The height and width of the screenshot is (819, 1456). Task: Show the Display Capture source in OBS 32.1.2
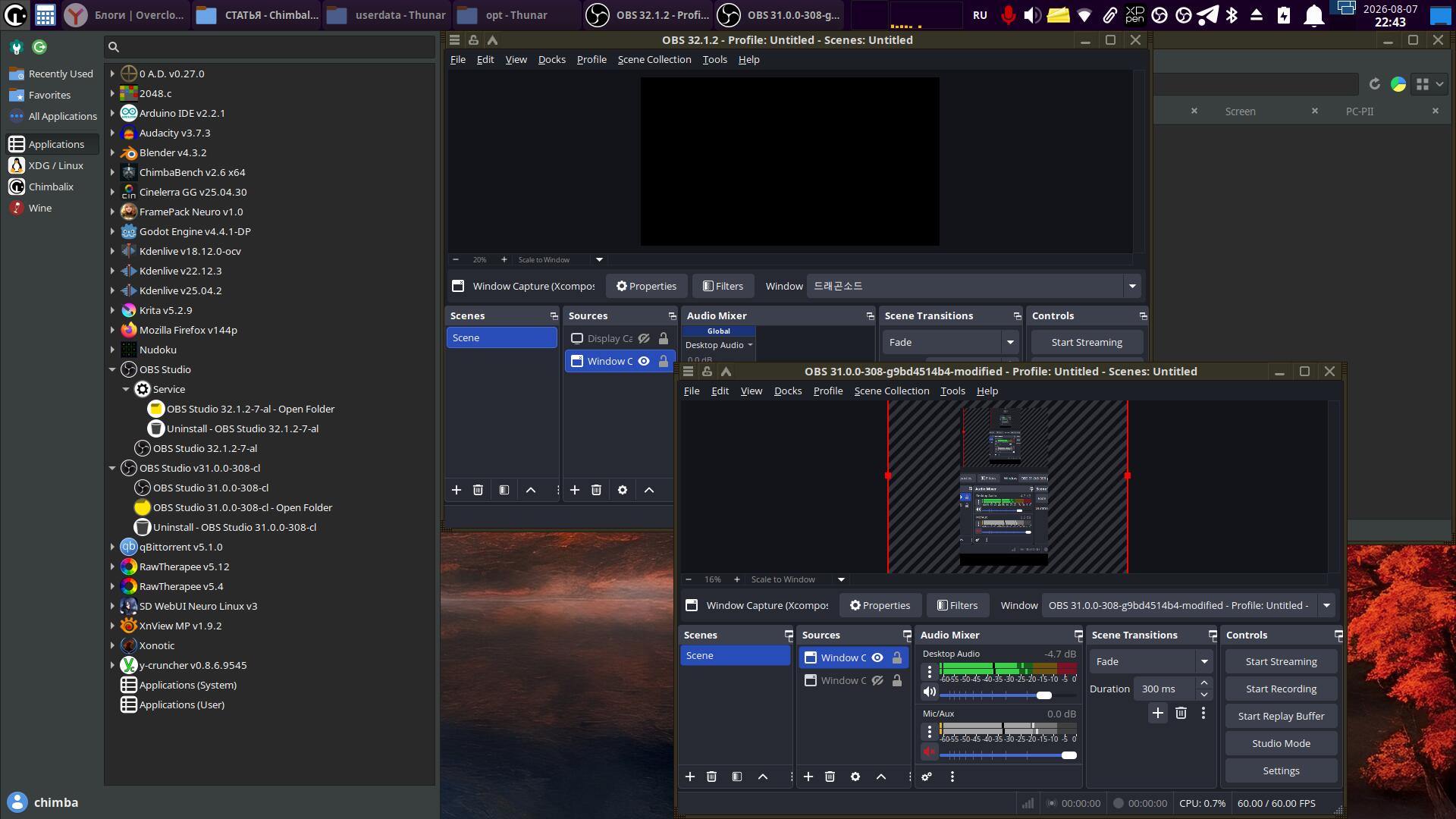(644, 339)
